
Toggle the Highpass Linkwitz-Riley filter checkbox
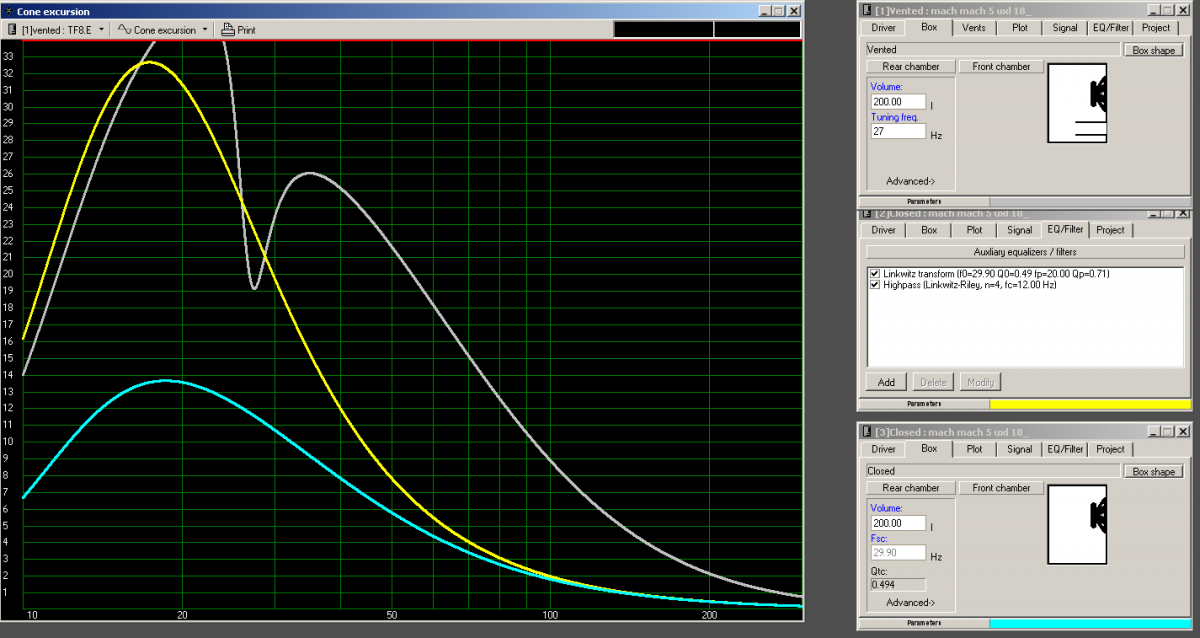point(875,285)
